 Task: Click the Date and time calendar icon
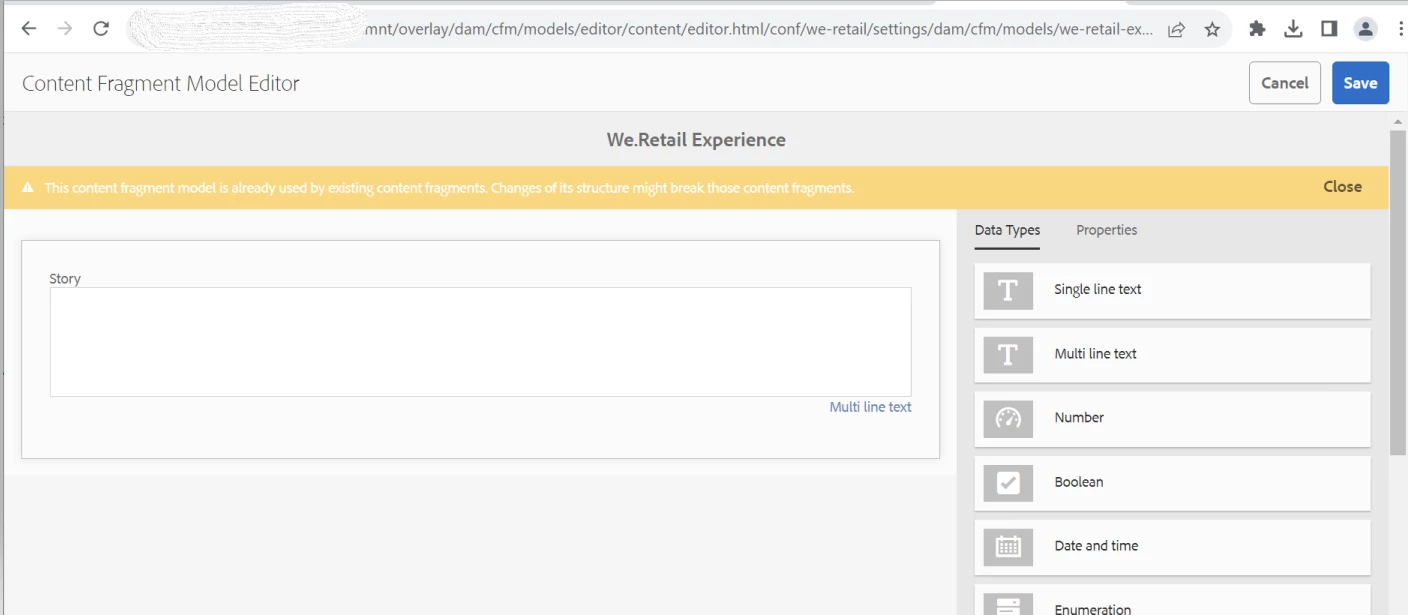(x=1008, y=546)
